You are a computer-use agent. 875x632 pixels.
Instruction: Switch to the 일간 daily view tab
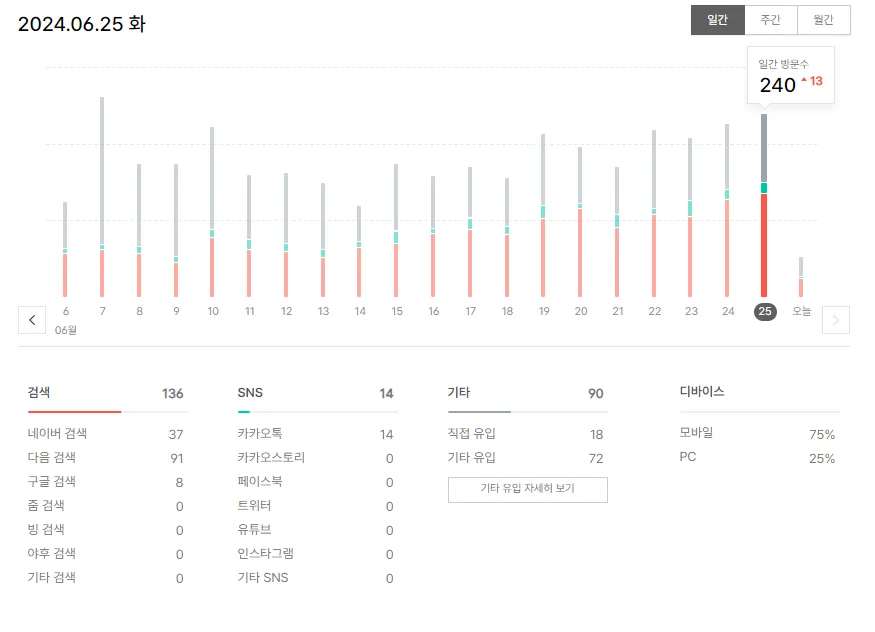click(x=718, y=20)
